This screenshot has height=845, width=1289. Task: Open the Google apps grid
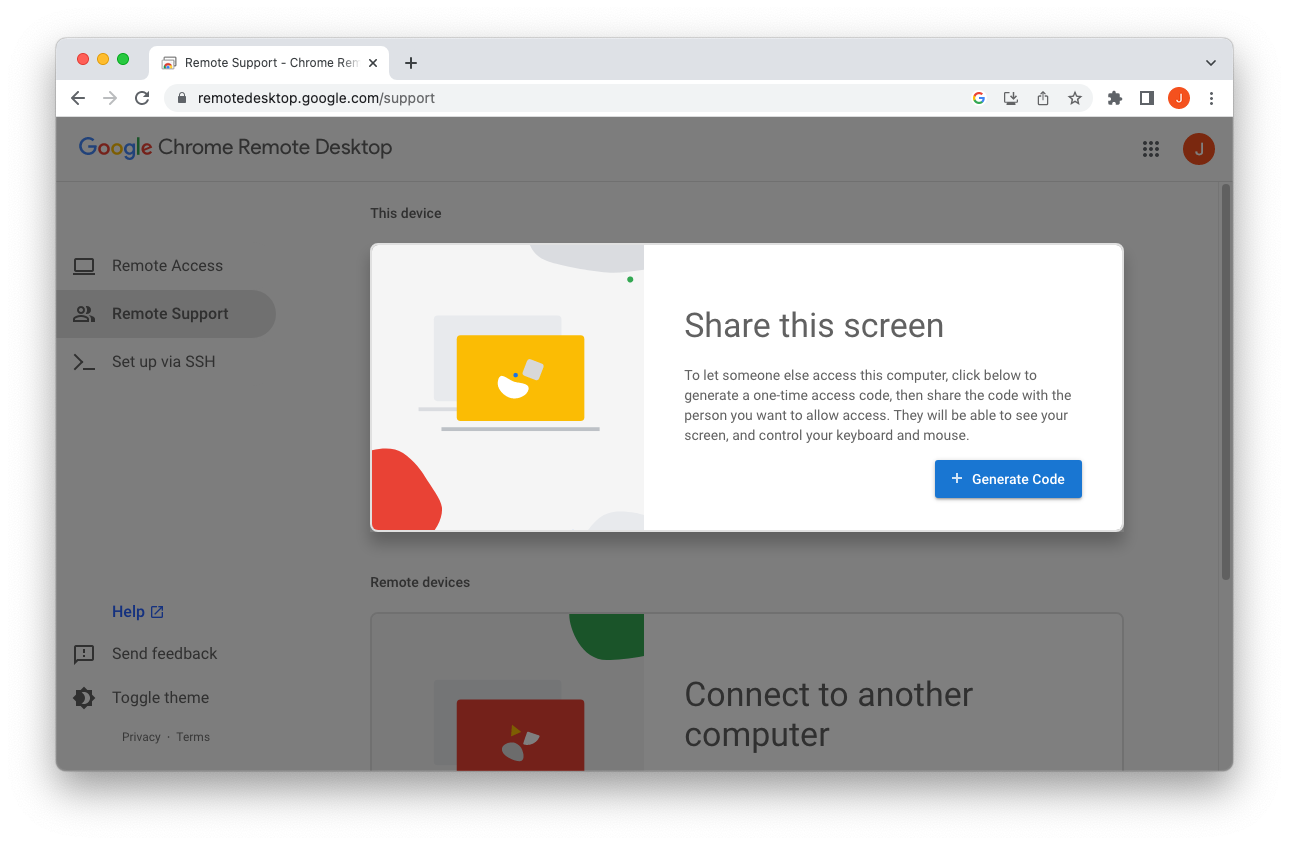point(1151,149)
